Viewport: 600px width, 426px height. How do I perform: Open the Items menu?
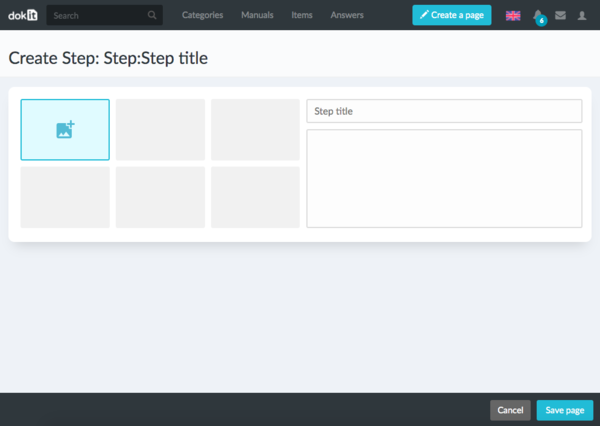pos(302,15)
